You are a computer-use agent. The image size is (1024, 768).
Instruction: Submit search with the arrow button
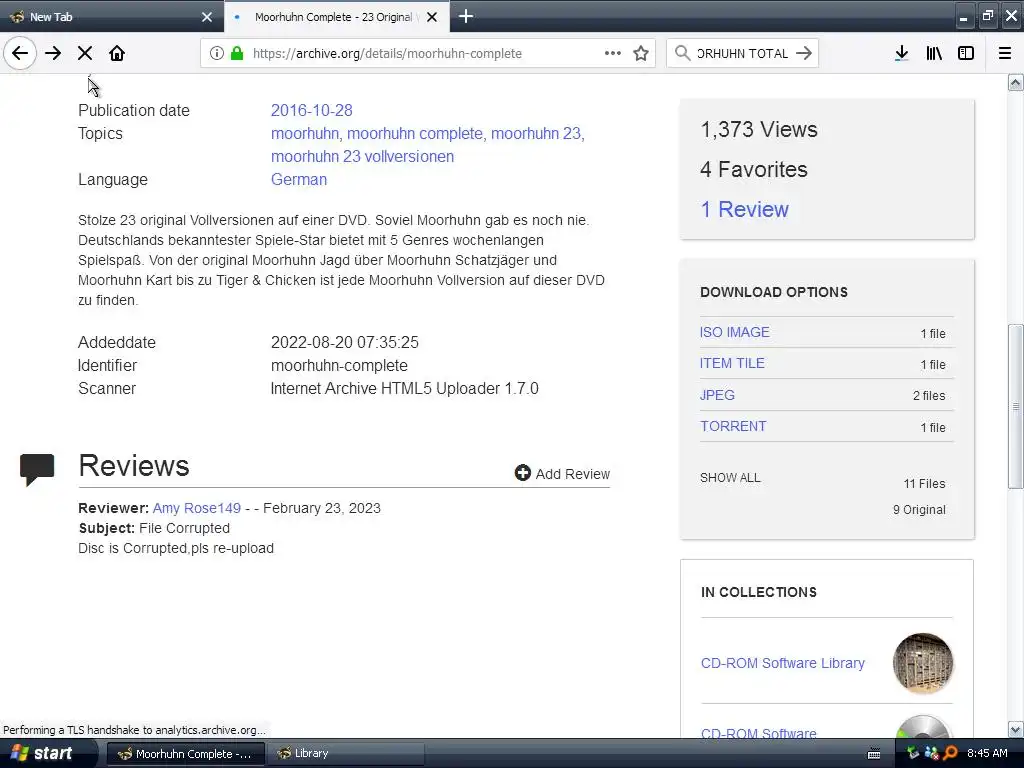pyautogui.click(x=804, y=53)
